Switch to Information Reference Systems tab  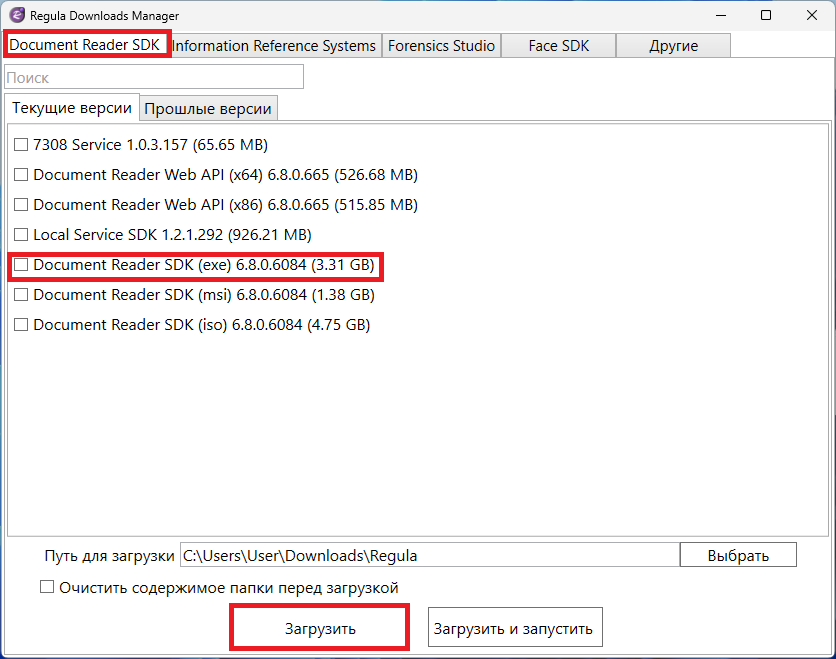click(274, 46)
